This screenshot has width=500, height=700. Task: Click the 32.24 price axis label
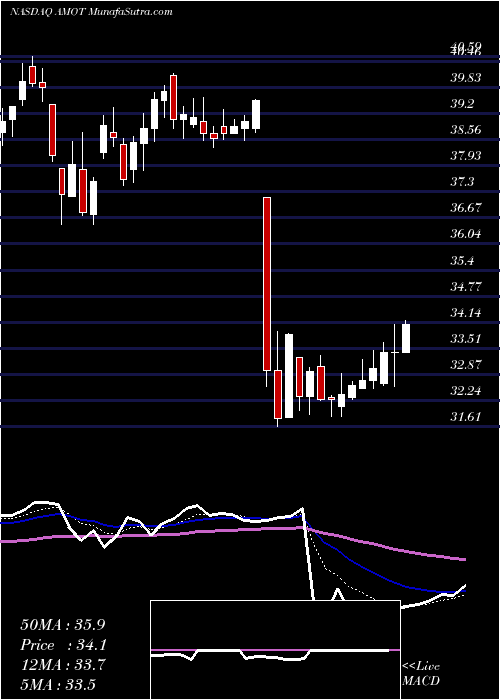(466, 391)
